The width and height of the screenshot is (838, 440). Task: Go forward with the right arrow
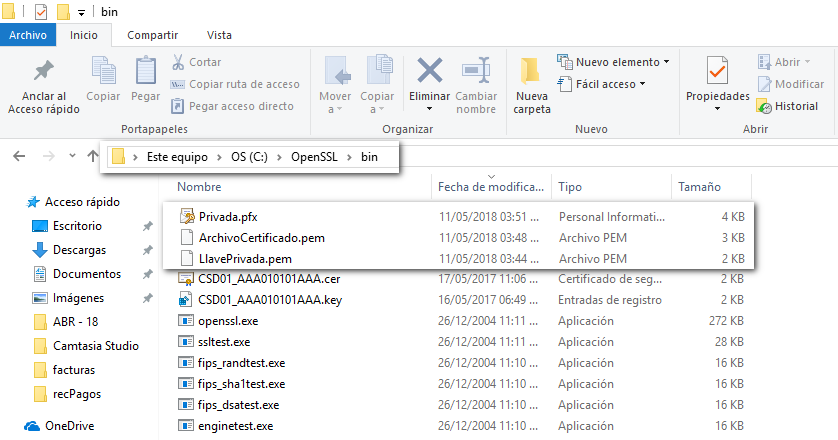click(49, 156)
